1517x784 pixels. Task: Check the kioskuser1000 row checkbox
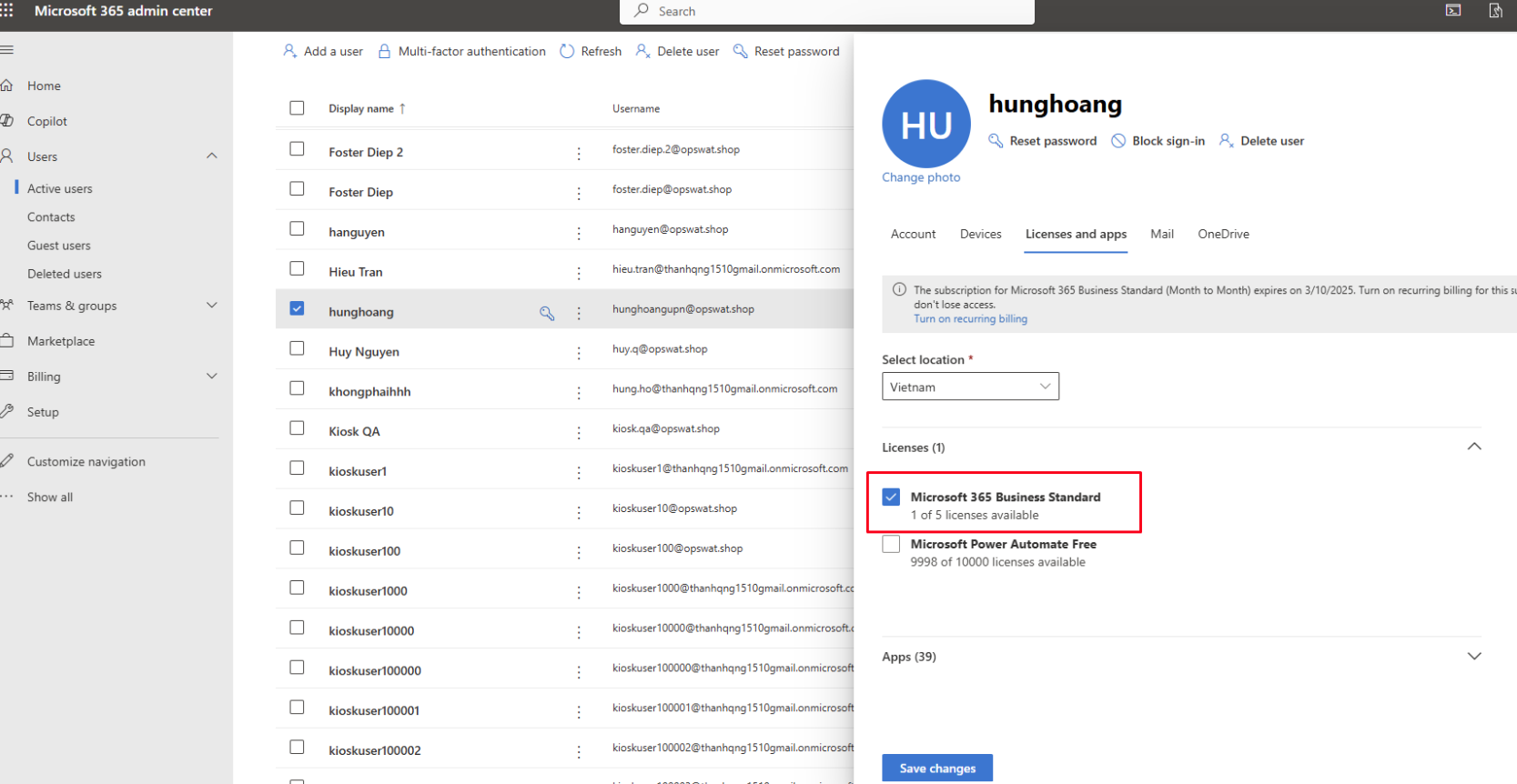click(x=297, y=588)
